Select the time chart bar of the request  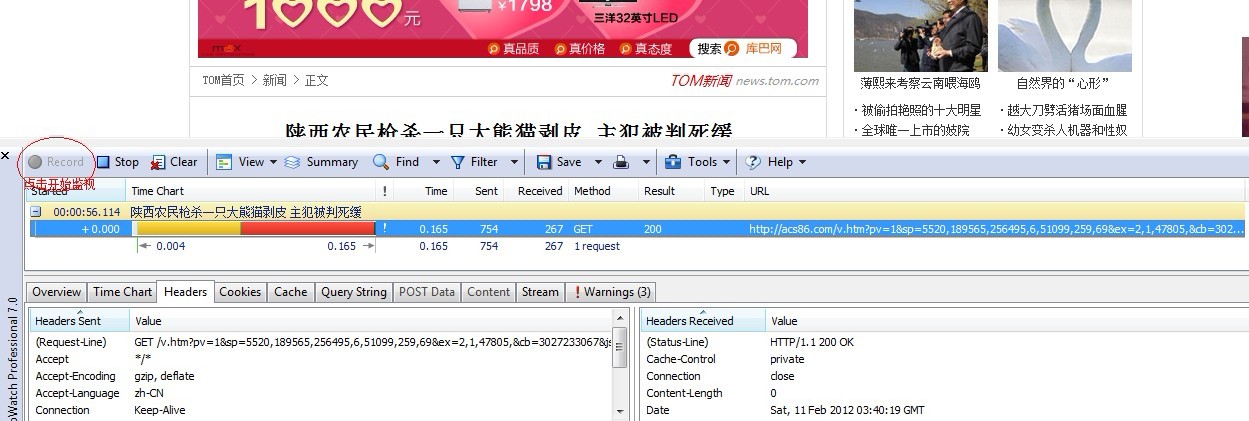pos(254,229)
